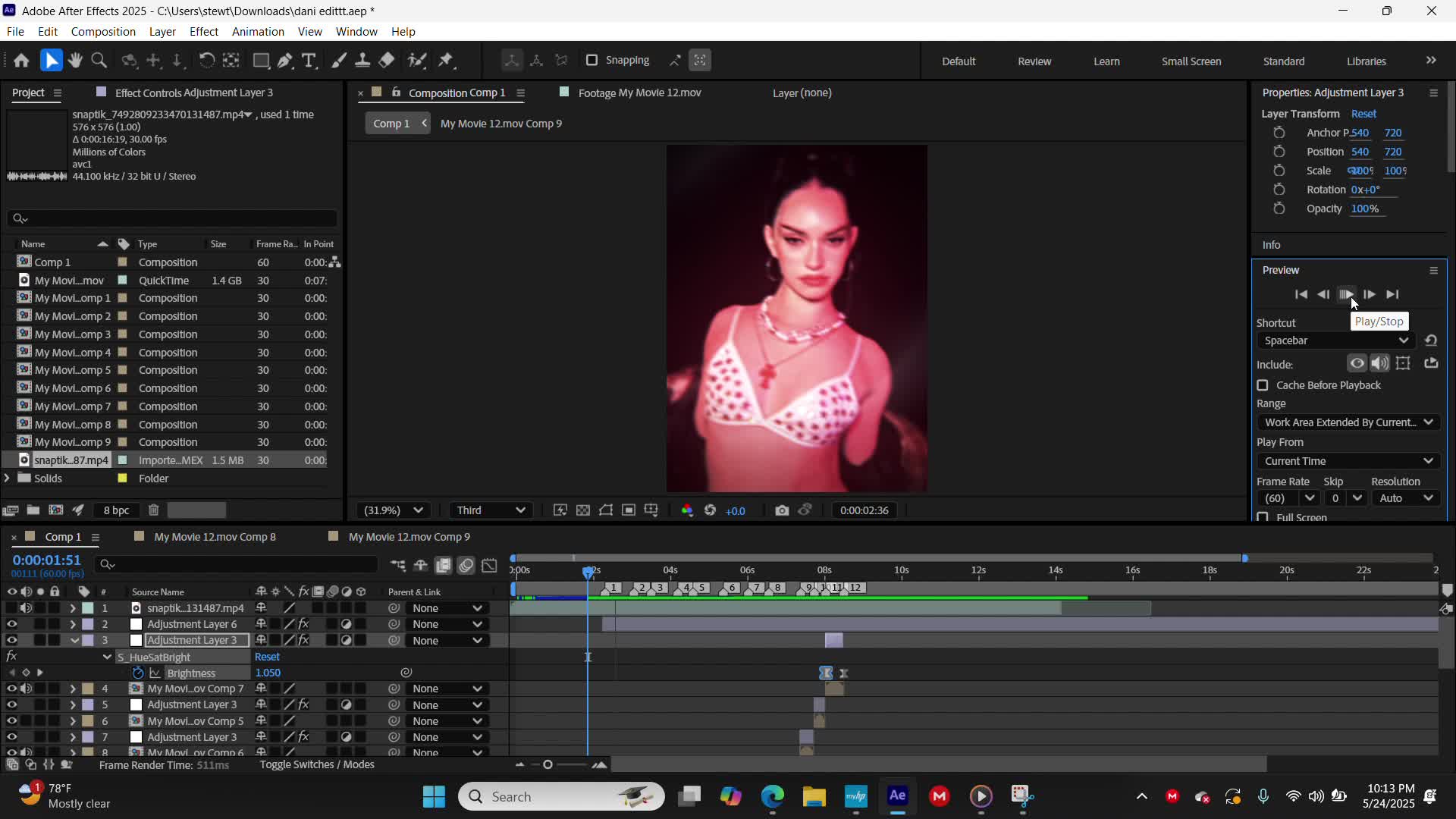Expand the My Movi...ov Comp 7 layer
This screenshot has width=1456, height=819.
point(73,689)
